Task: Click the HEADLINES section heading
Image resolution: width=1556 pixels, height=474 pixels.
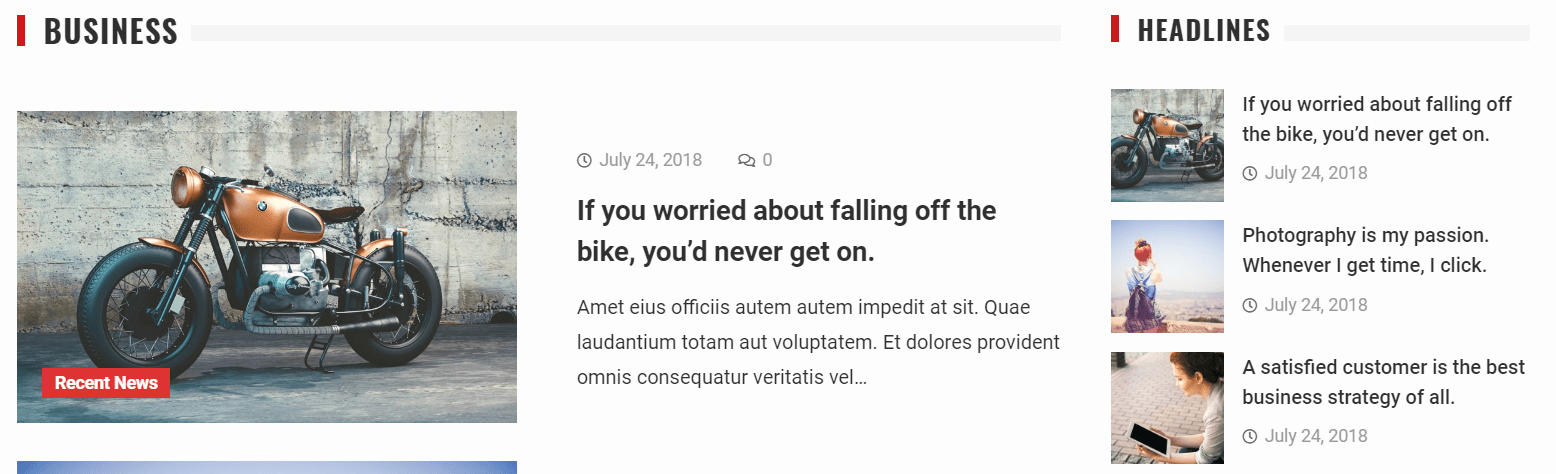Action: click(1204, 31)
